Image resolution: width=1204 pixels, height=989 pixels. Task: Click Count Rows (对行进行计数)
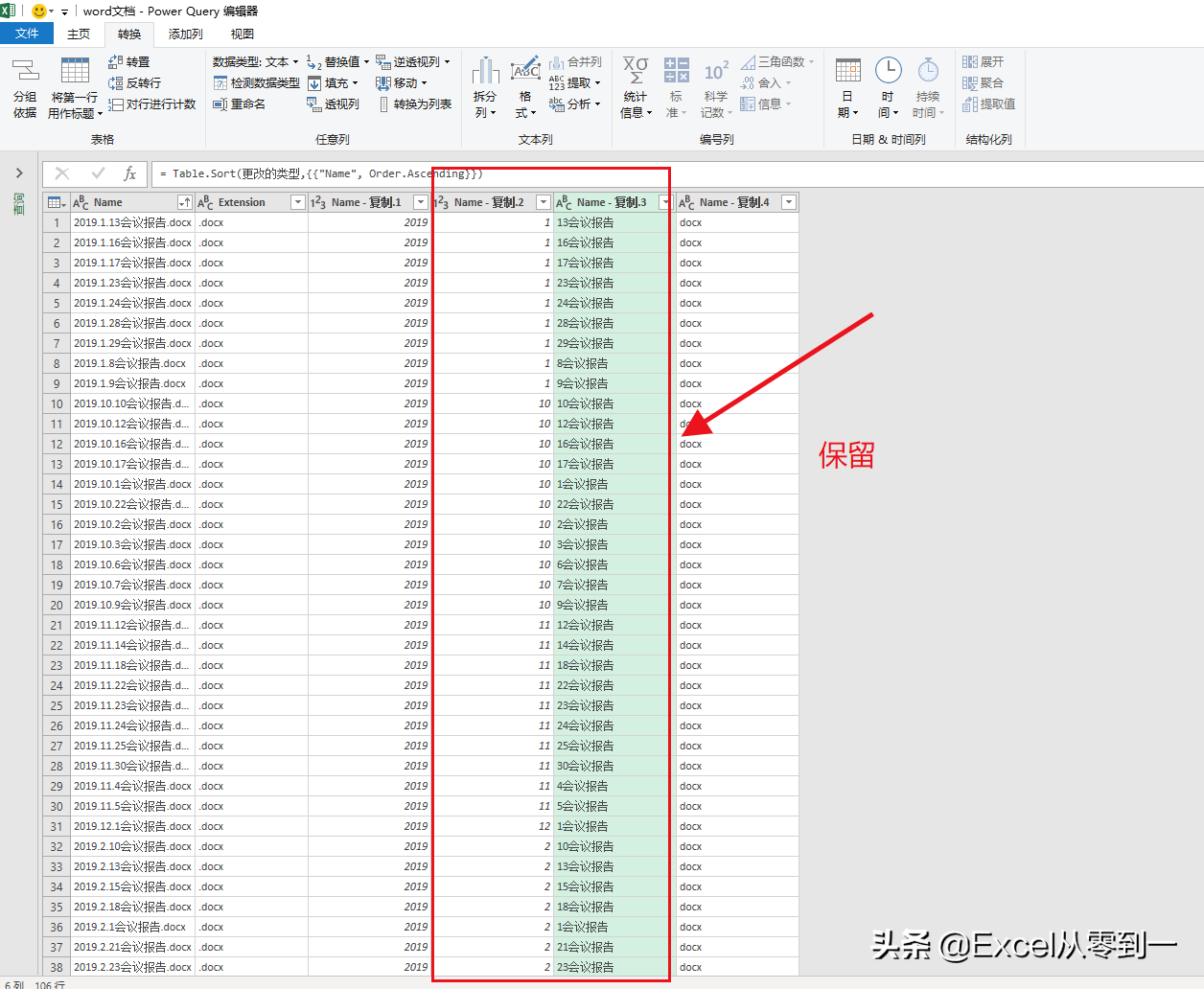(x=152, y=104)
